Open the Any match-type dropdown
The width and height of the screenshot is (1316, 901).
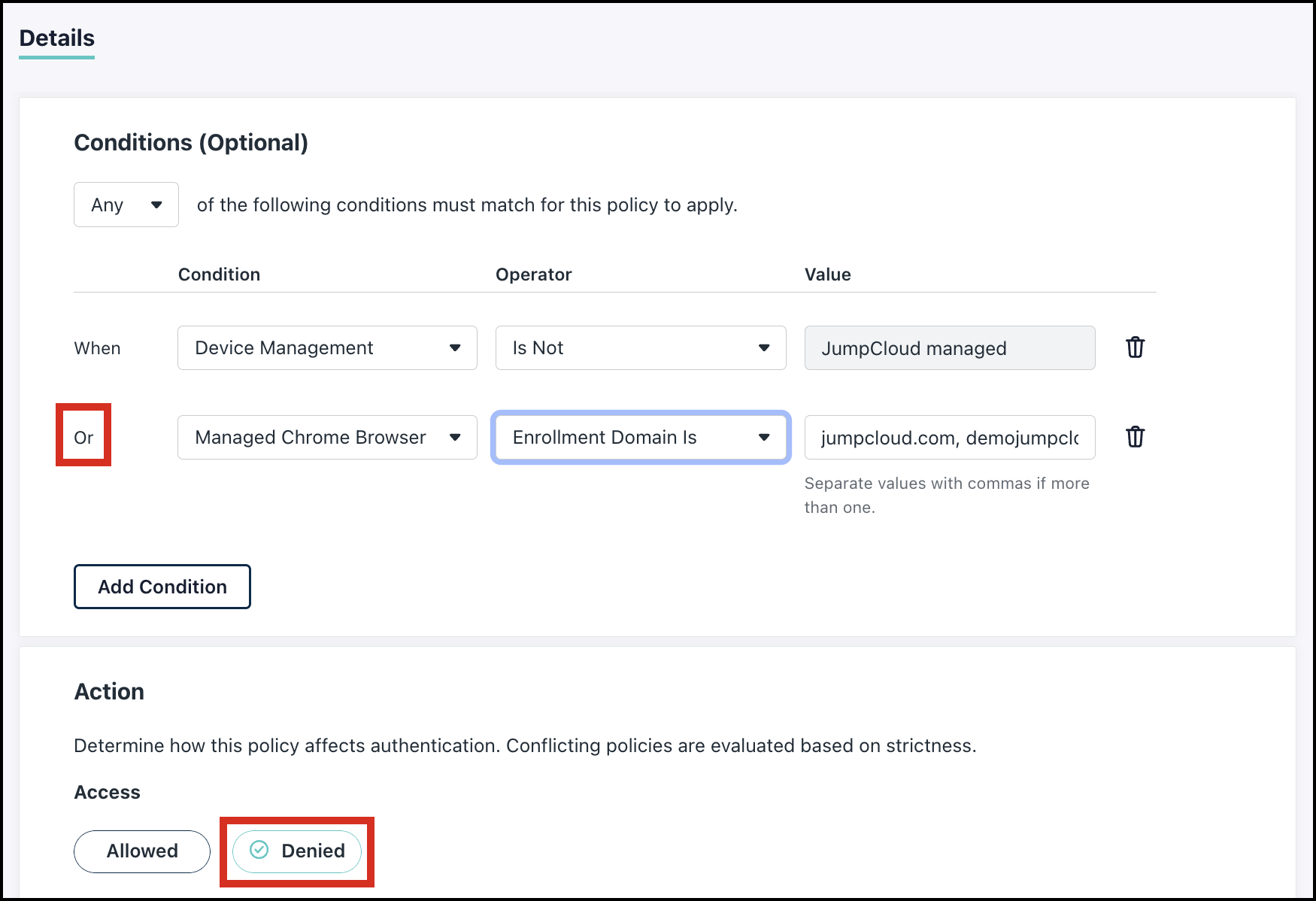pyautogui.click(x=126, y=205)
